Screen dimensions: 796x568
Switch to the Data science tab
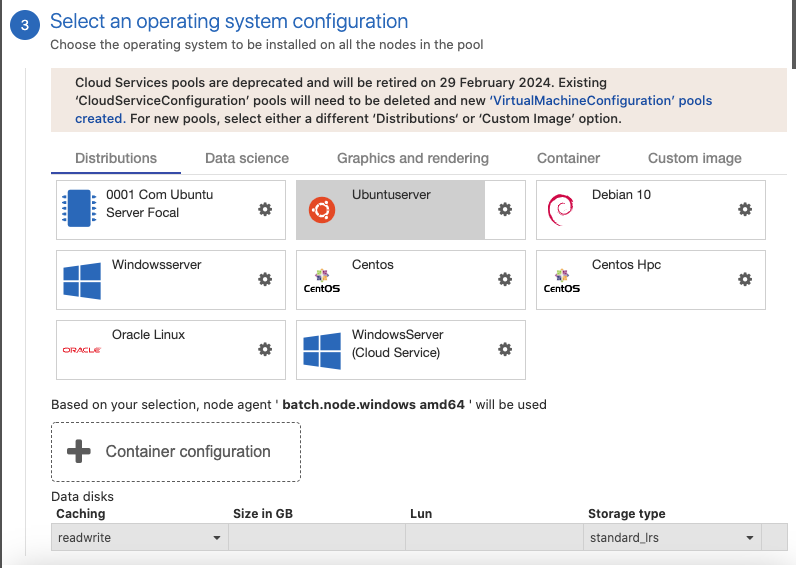click(x=247, y=158)
